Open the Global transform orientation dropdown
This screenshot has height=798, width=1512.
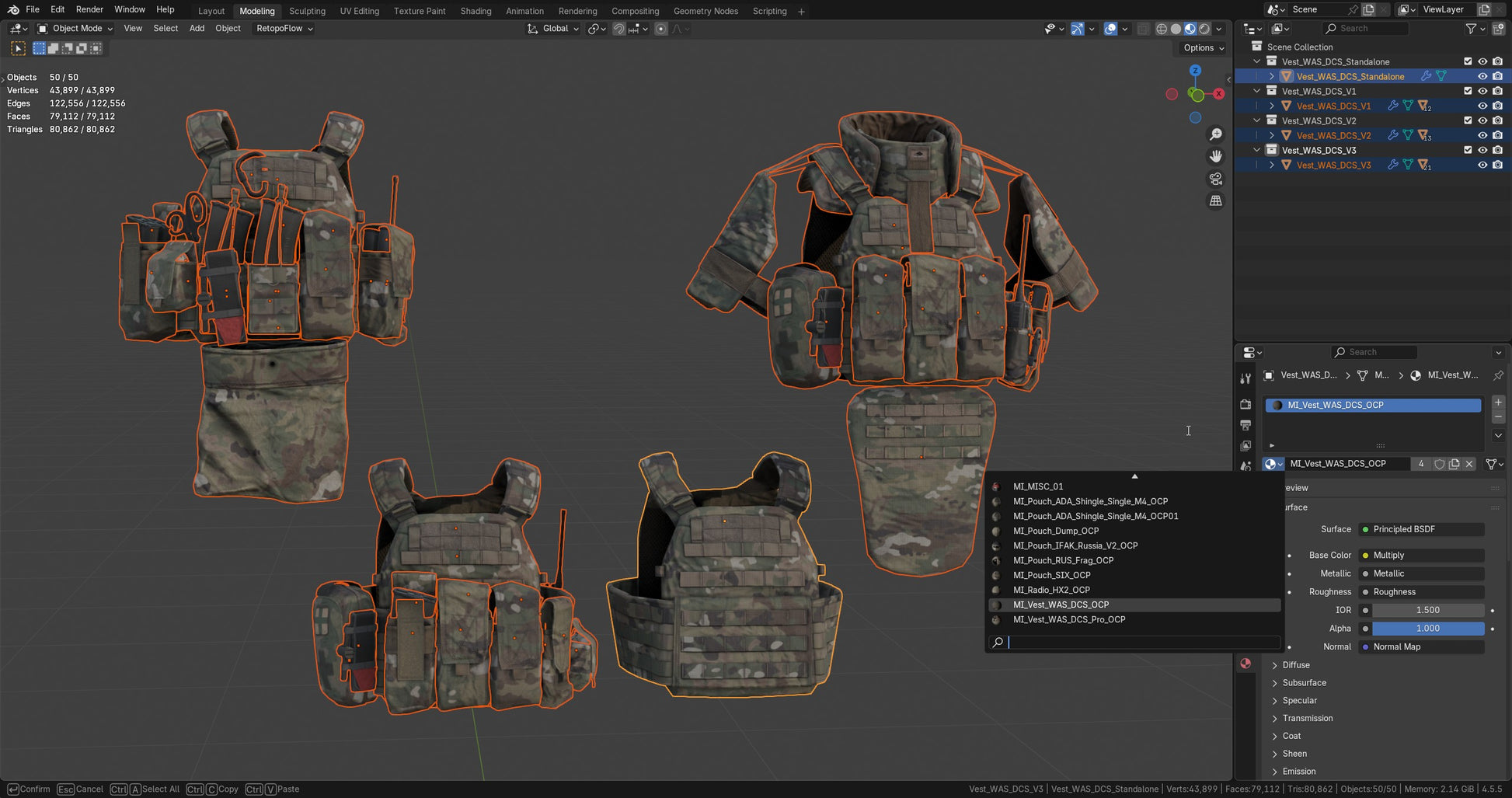click(554, 29)
